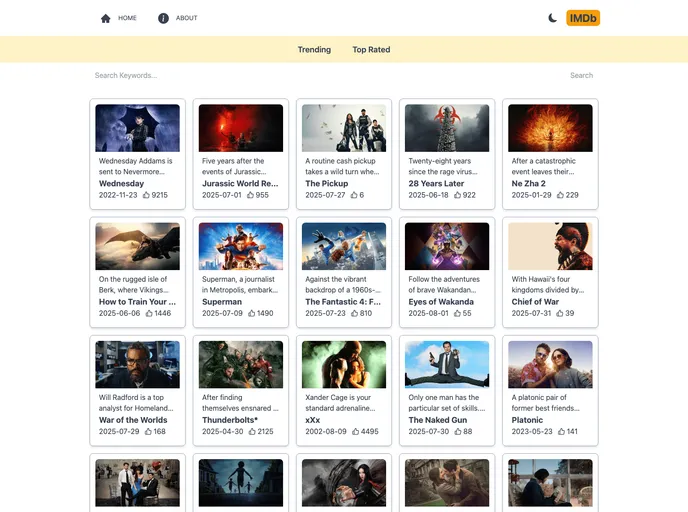Viewport: 688px width, 512px height.
Task: Open the How to Train Your dragon thumbnail
Action: [x=137, y=246]
